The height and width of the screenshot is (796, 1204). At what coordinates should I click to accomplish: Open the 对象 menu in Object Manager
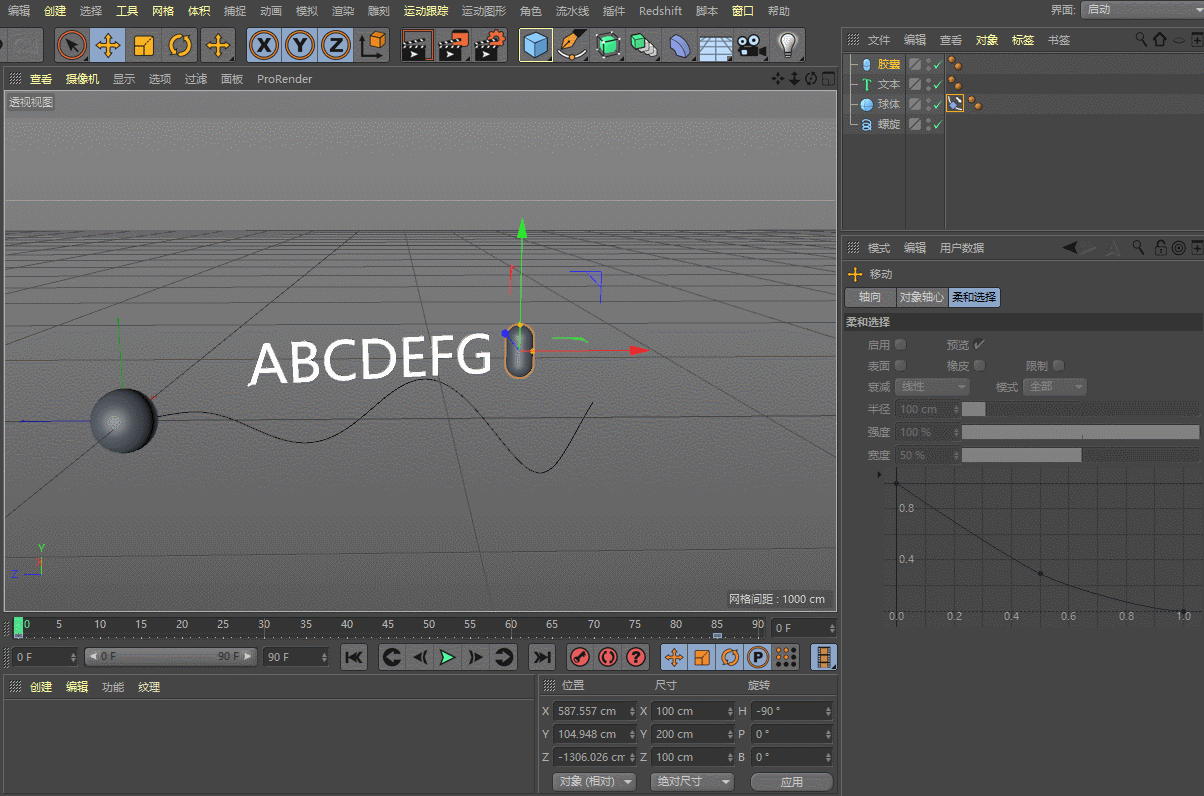pos(986,40)
